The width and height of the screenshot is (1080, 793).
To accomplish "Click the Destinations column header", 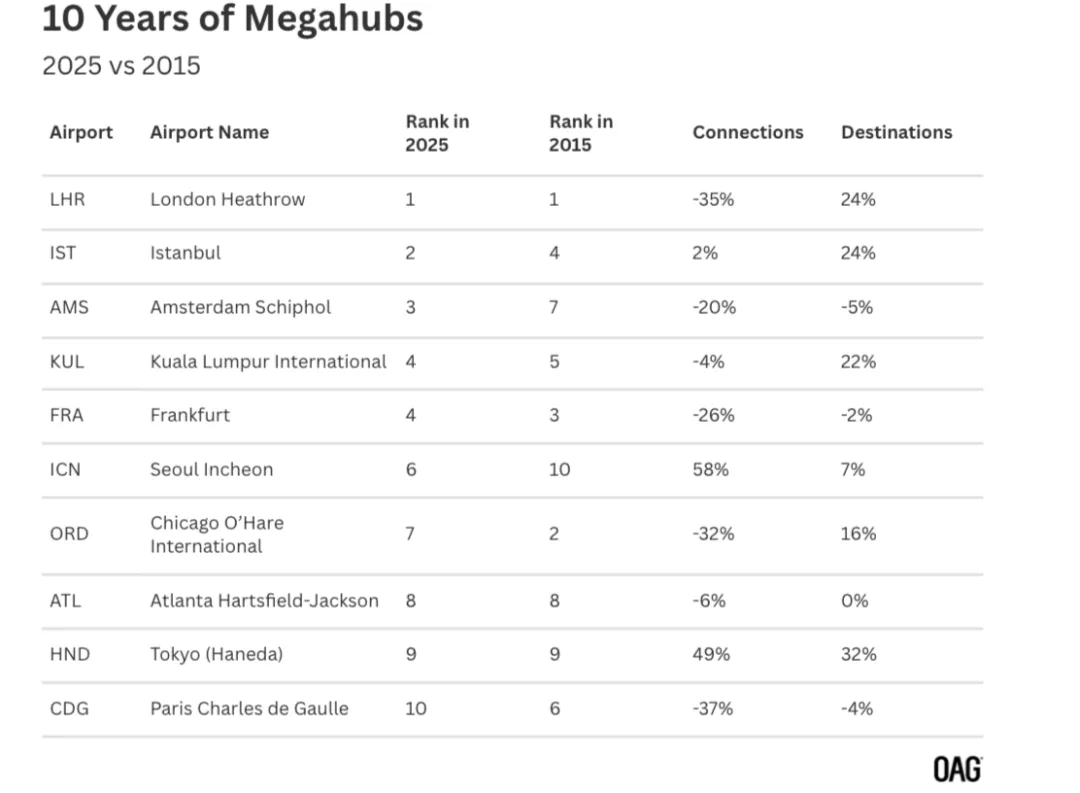I will point(896,133).
